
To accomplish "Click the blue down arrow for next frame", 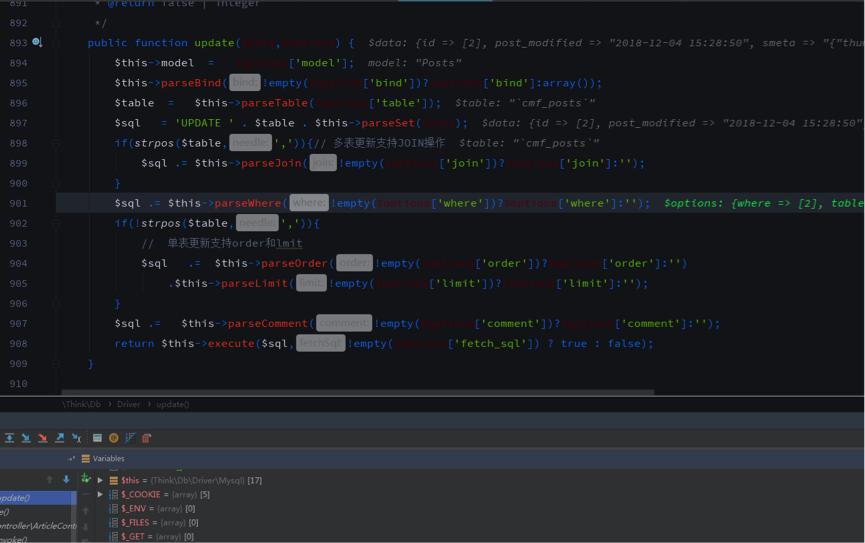I will [66, 480].
